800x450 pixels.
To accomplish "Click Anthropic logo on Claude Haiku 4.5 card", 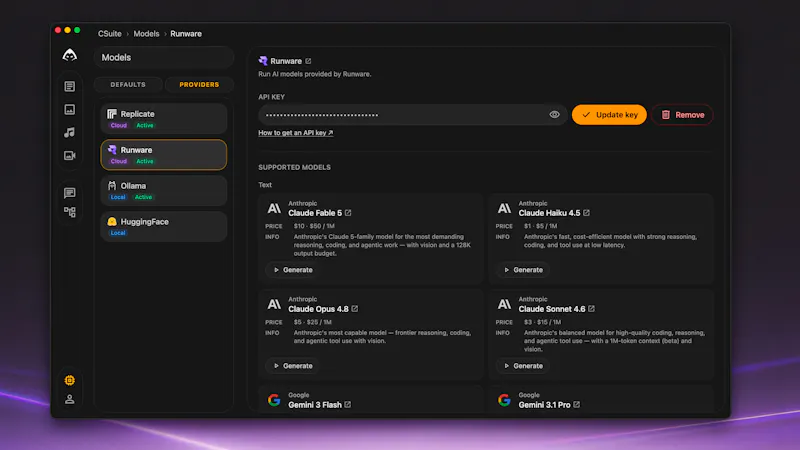I will (x=504, y=208).
